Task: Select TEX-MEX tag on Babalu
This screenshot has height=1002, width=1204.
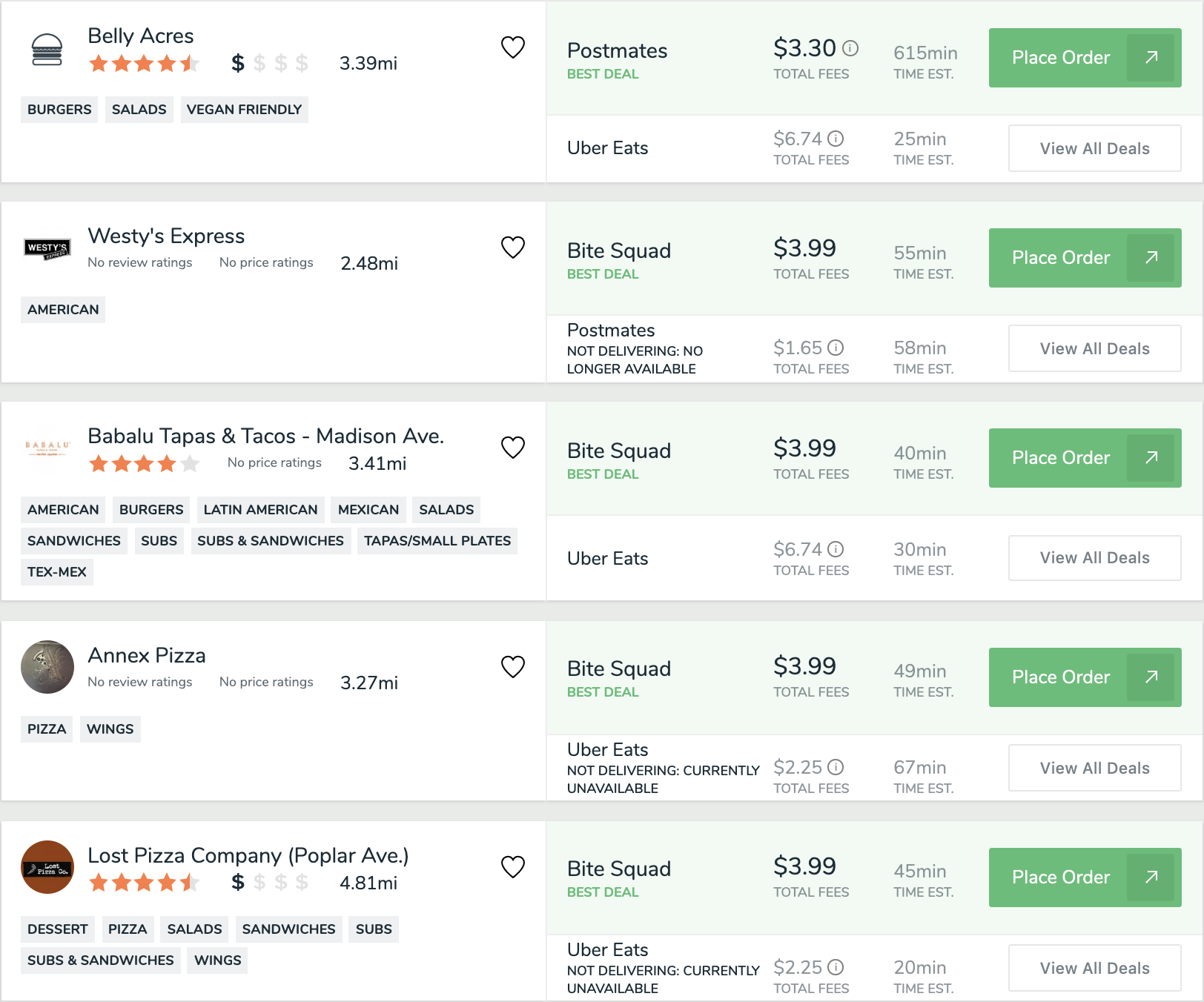Action: pyautogui.click(x=57, y=572)
